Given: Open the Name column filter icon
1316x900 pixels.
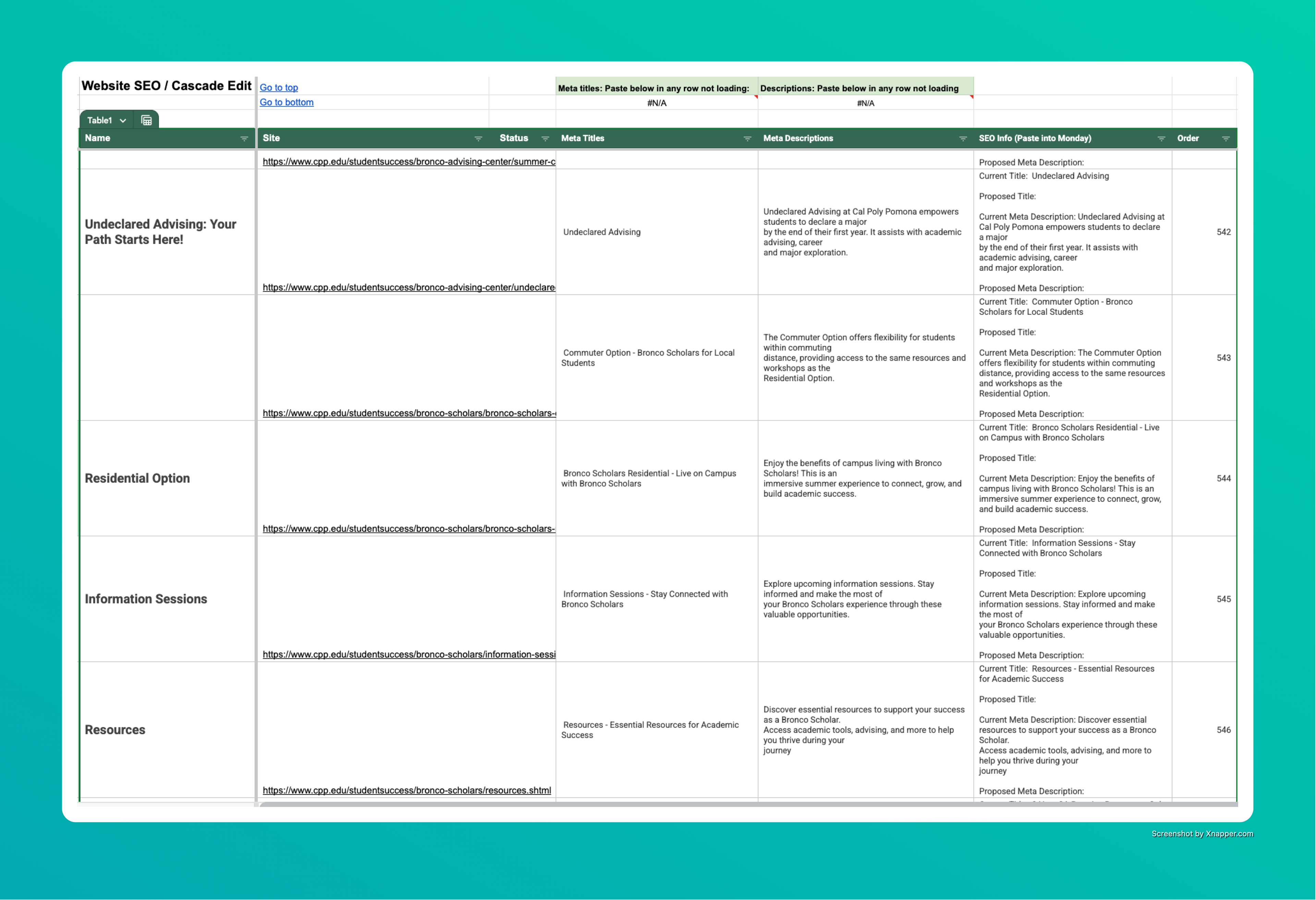Looking at the screenshot, I should [244, 139].
